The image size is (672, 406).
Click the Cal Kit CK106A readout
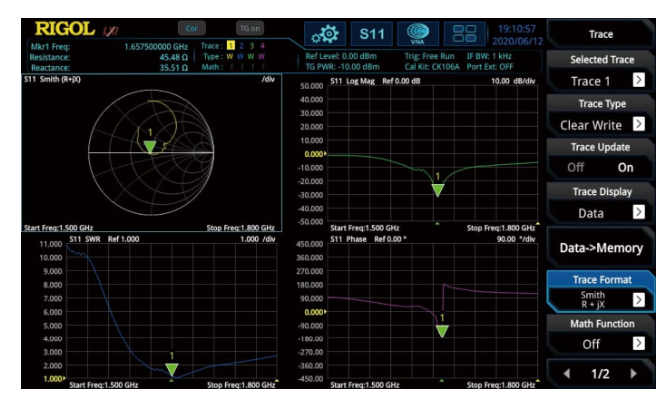click(432, 66)
